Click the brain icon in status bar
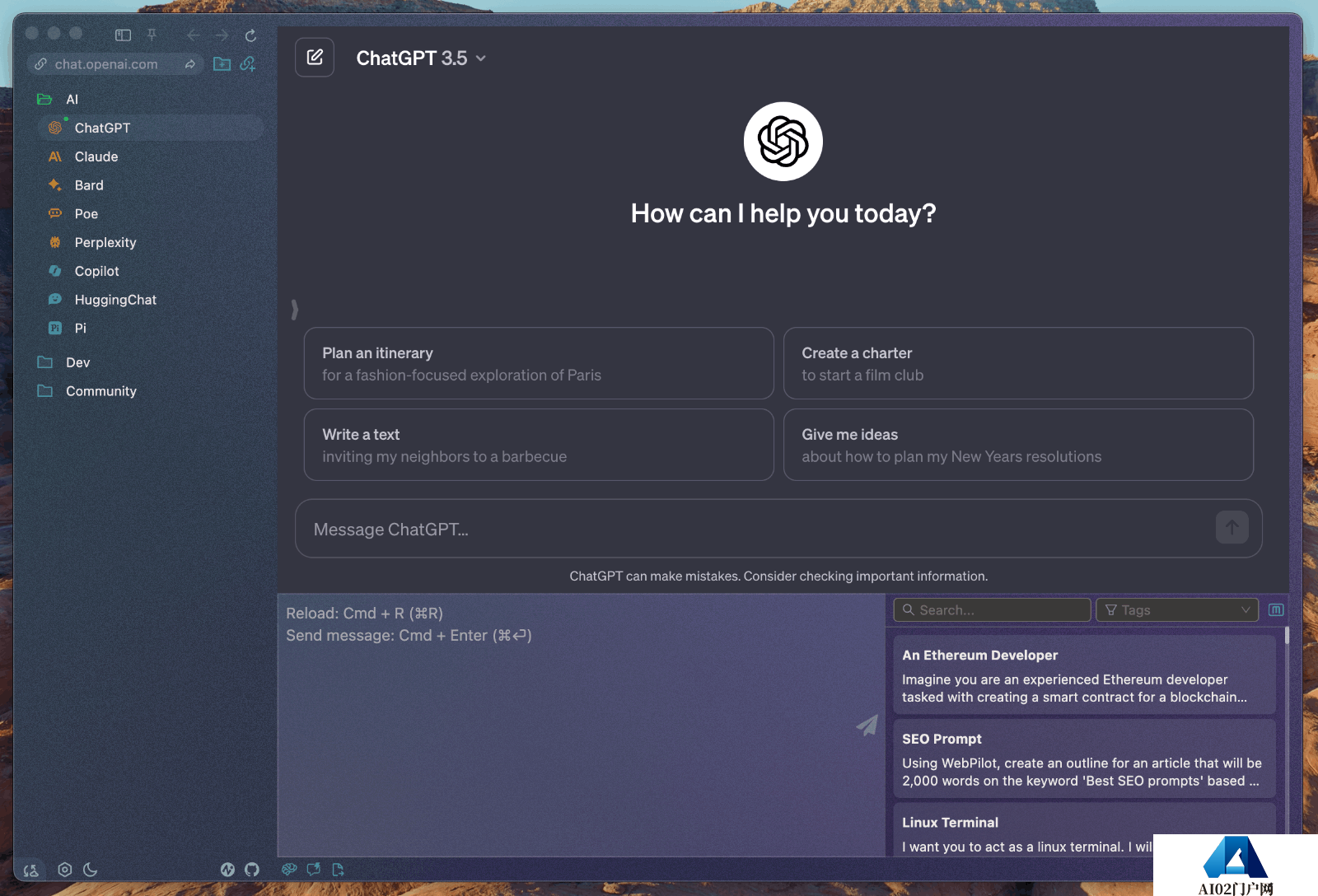 (x=289, y=869)
